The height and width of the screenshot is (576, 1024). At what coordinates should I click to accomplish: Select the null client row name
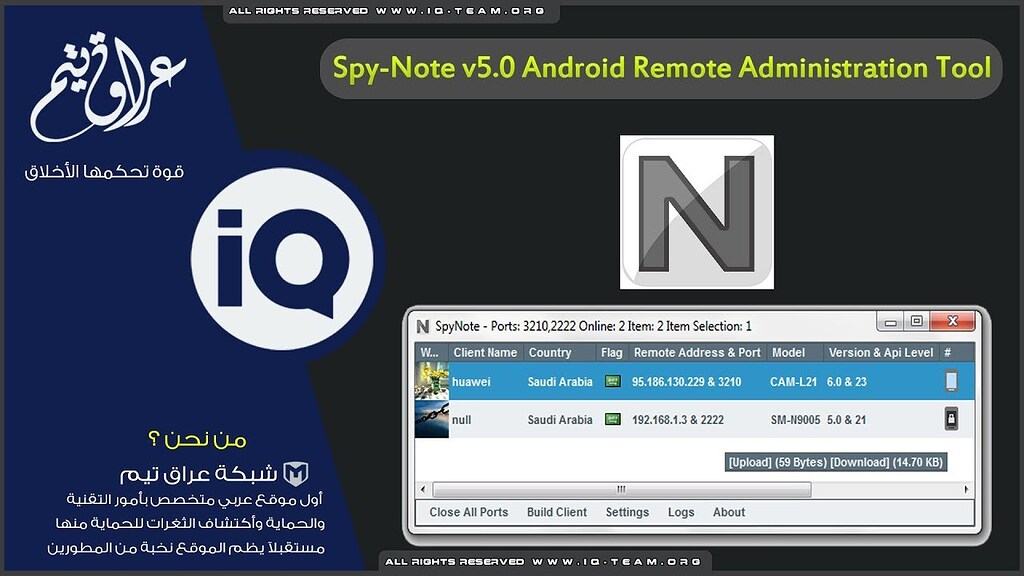pyautogui.click(x=462, y=420)
